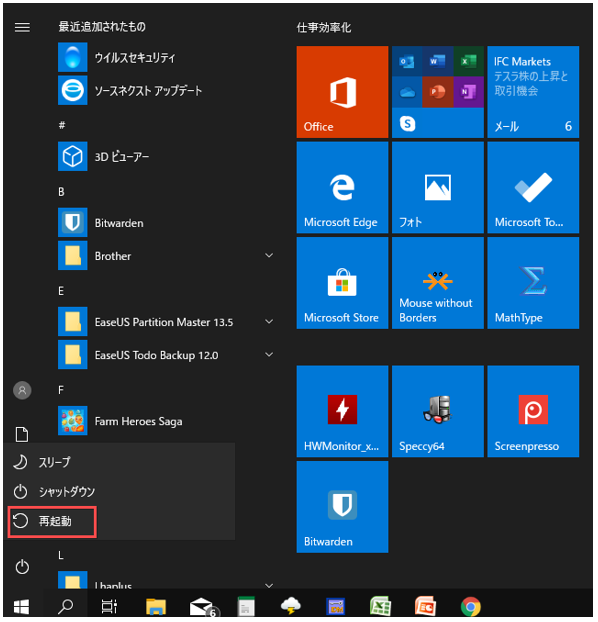Screen dimensions: 598x622
Task: Open OneDrive icon in Office folder tile
Action: click(407, 92)
